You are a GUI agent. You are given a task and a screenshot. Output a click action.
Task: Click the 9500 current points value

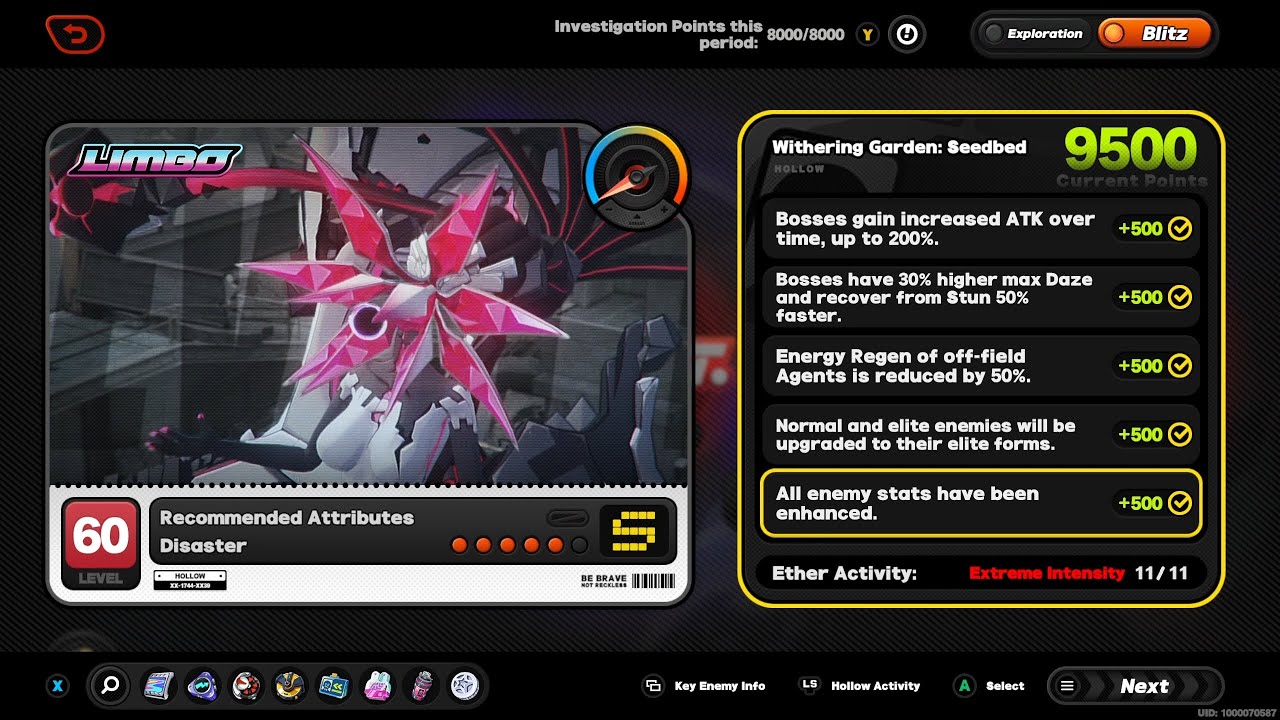click(x=1130, y=150)
